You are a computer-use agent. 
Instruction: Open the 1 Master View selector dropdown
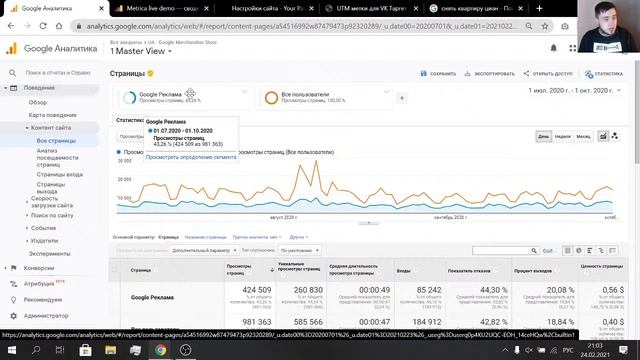point(141,51)
